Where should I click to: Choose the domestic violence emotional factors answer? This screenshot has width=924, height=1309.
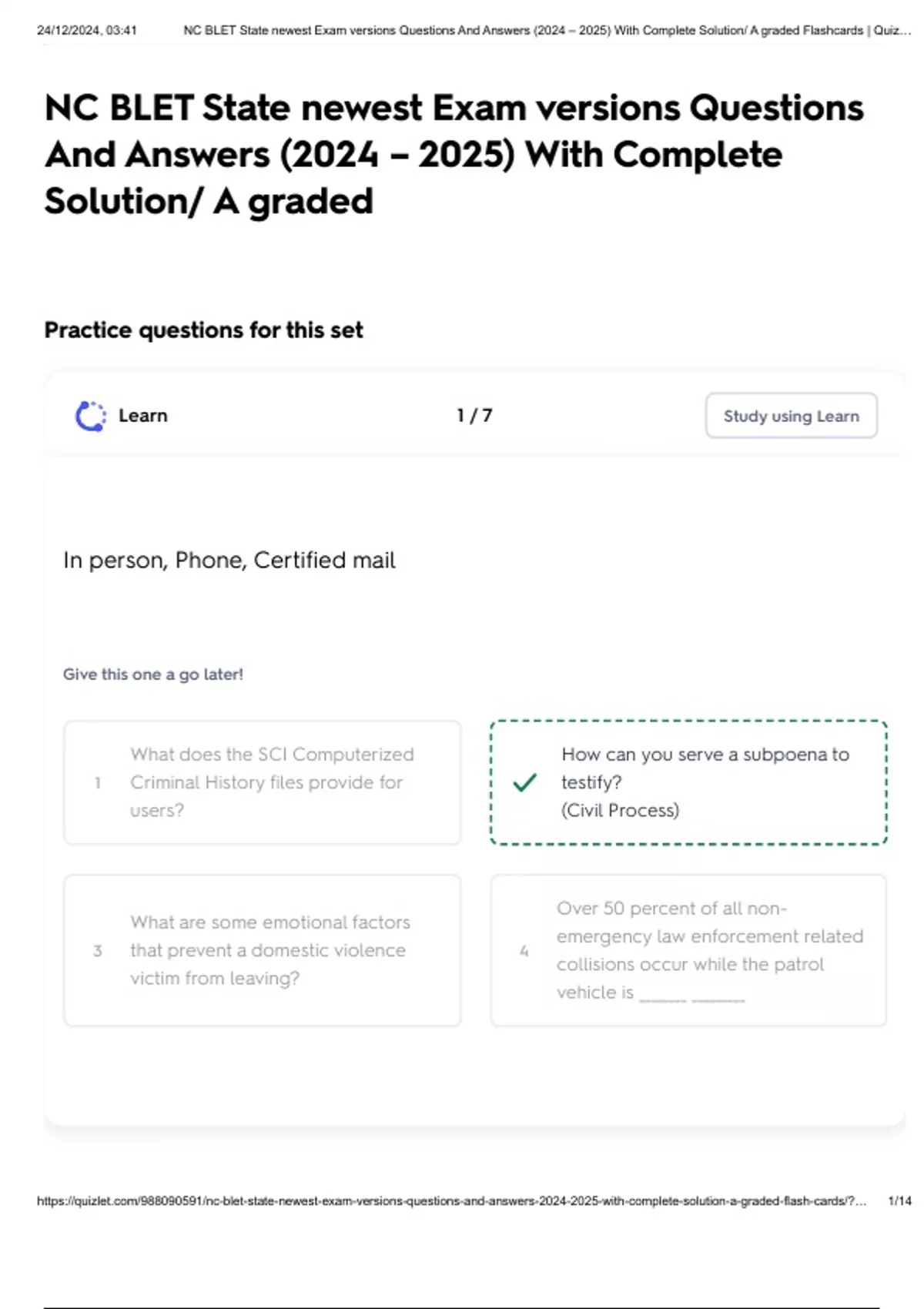[x=263, y=950]
